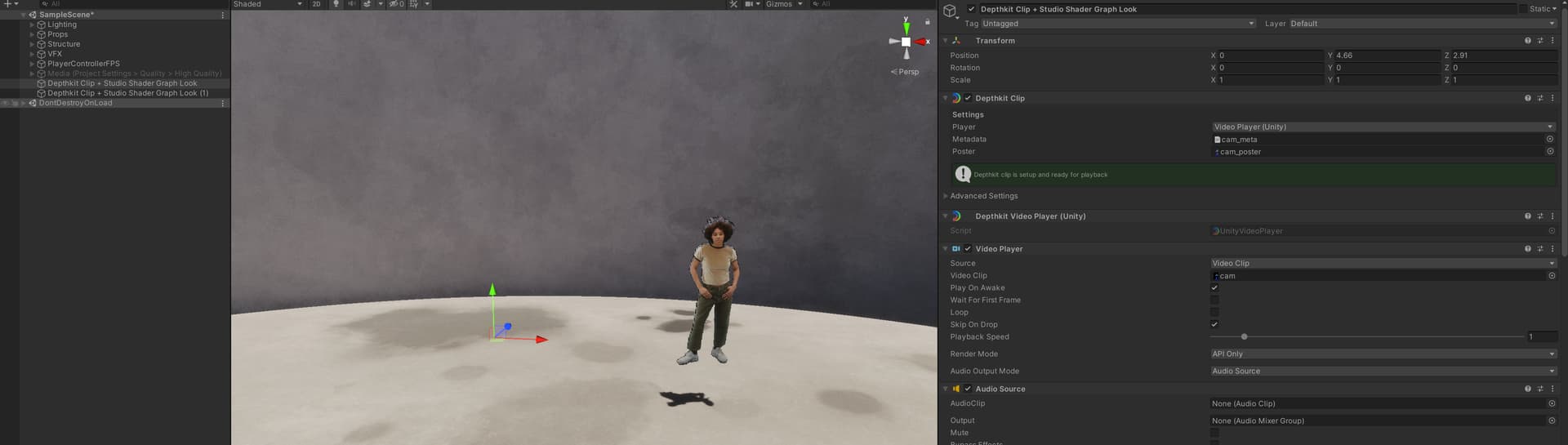This screenshot has width=1568, height=445.
Task: Click the Metadata object picker icon
Action: tap(1549, 140)
